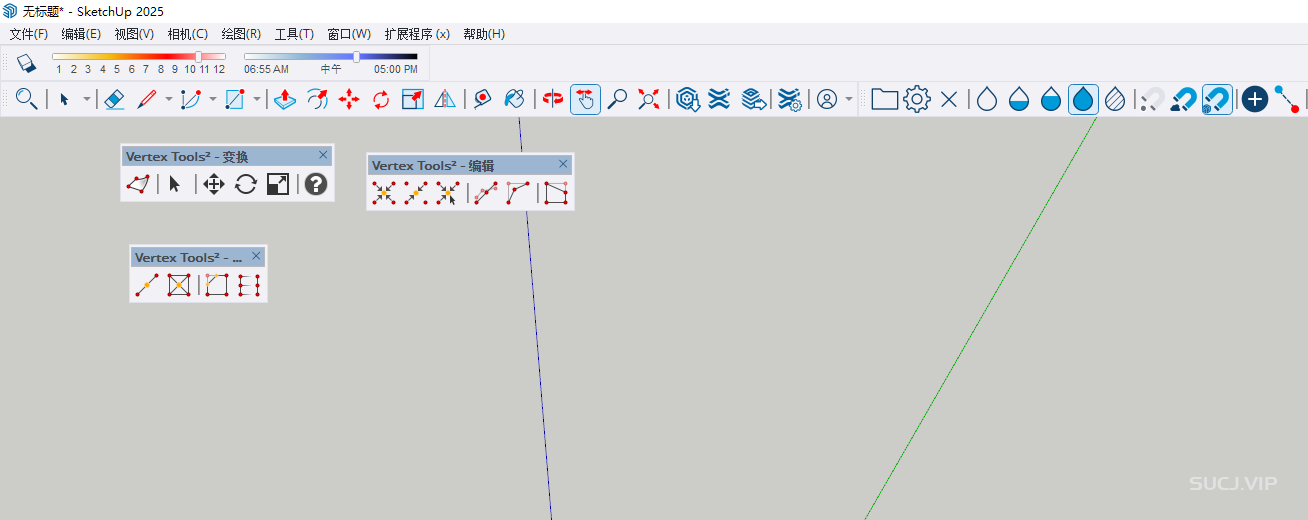Viewport: 1308px width, 520px height.
Task: Select the Zoom magnifier tool
Action: (x=618, y=99)
